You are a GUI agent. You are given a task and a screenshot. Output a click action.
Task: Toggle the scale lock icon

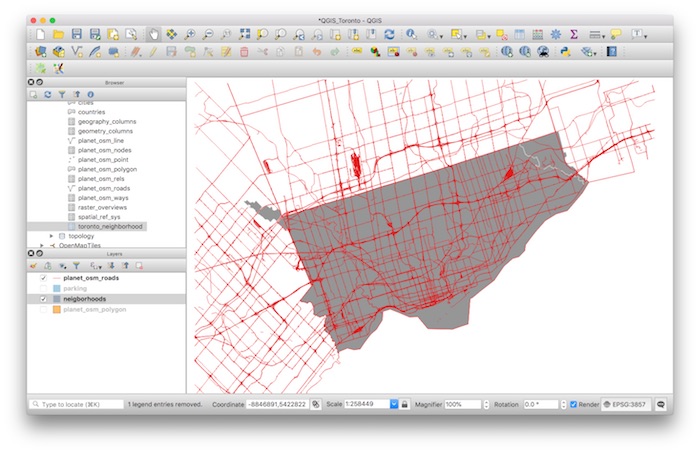pyautogui.click(x=404, y=404)
